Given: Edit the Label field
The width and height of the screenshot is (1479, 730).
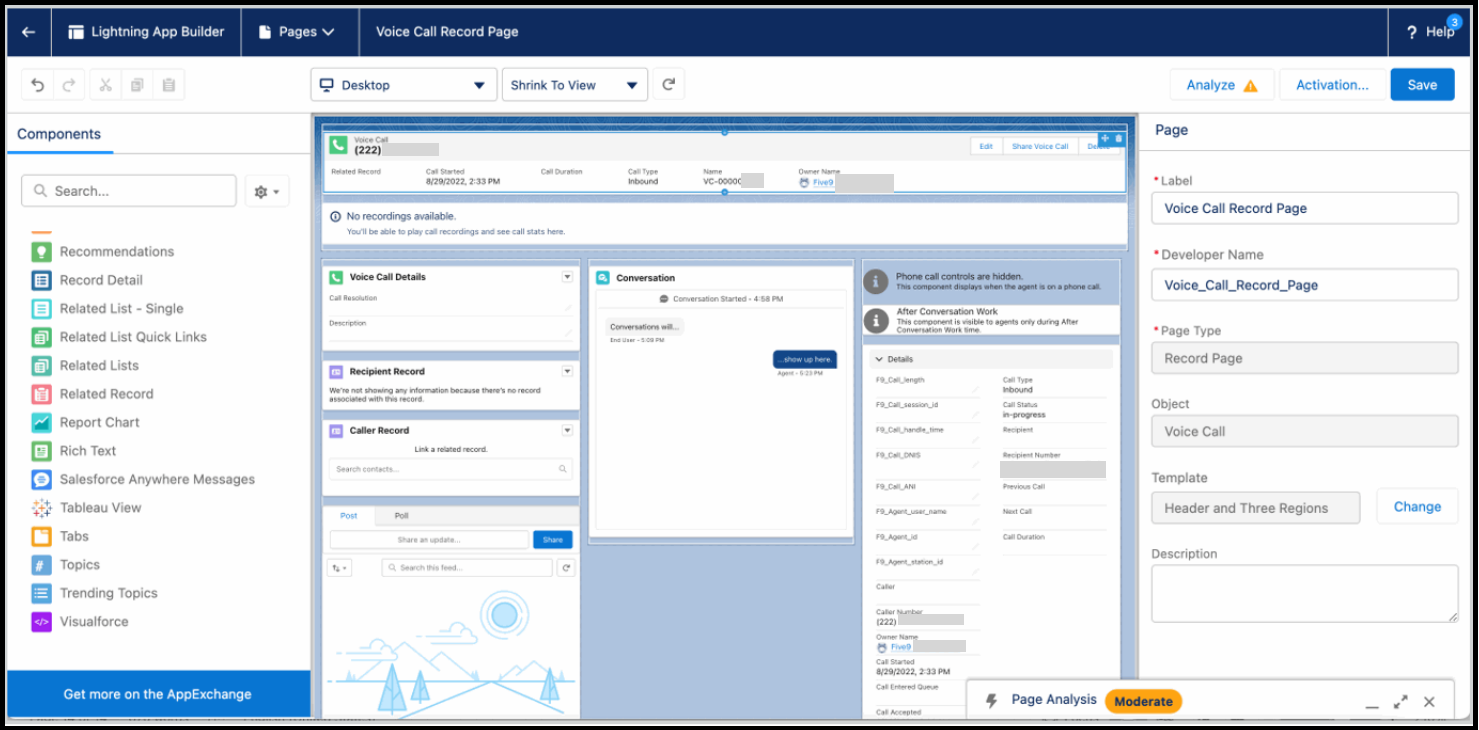Looking at the screenshot, I should [x=1304, y=208].
